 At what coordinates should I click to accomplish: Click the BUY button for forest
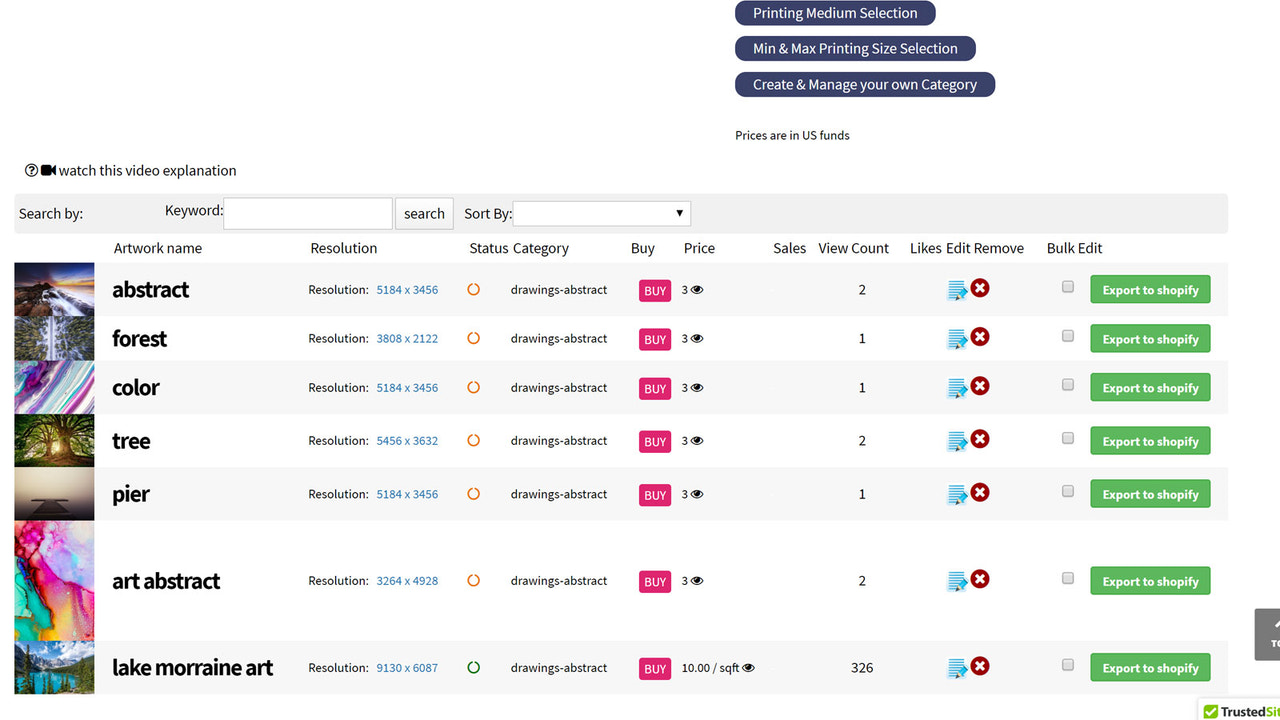pos(655,340)
